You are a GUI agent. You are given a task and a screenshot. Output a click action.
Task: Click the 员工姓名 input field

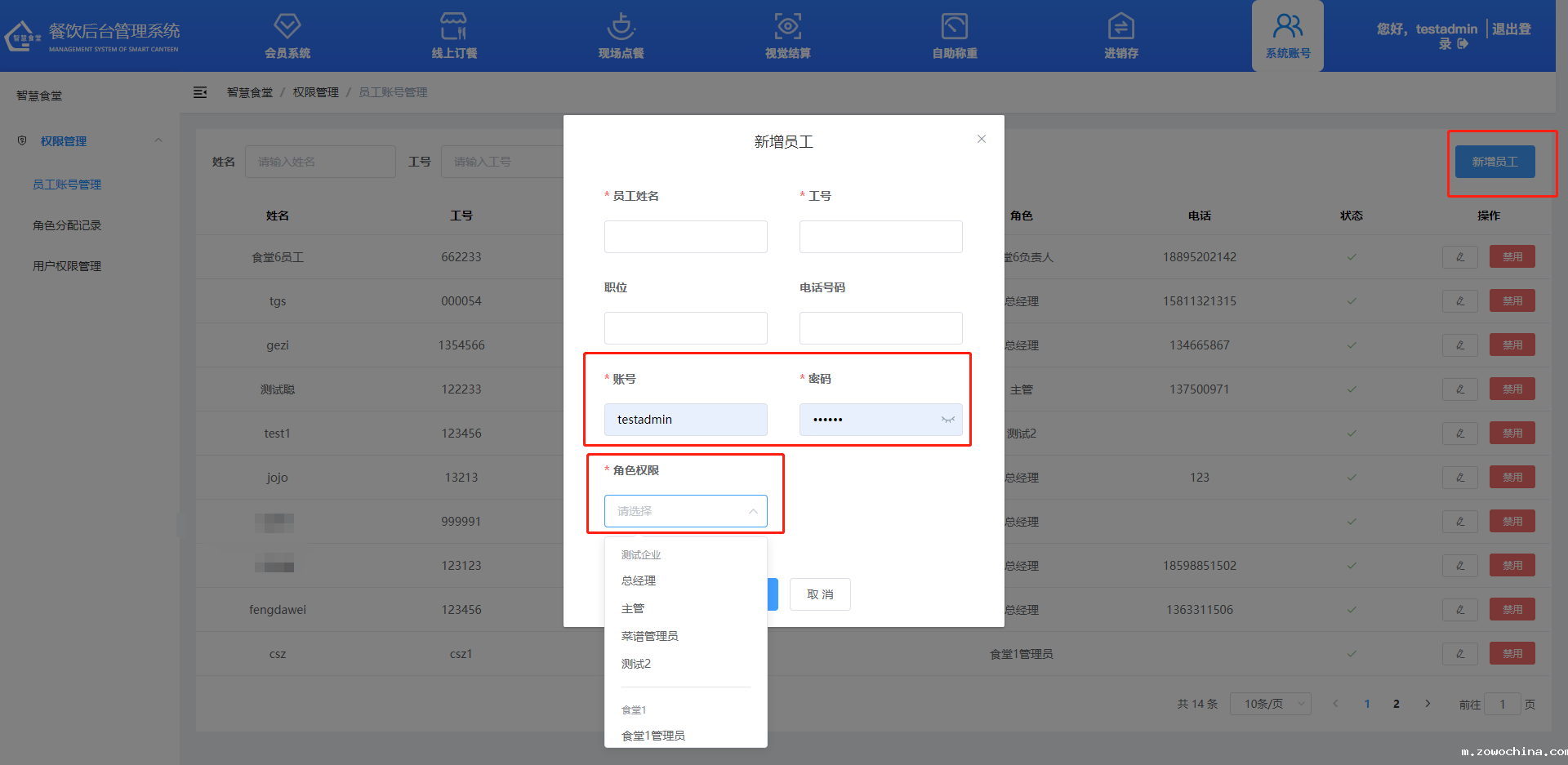point(685,237)
